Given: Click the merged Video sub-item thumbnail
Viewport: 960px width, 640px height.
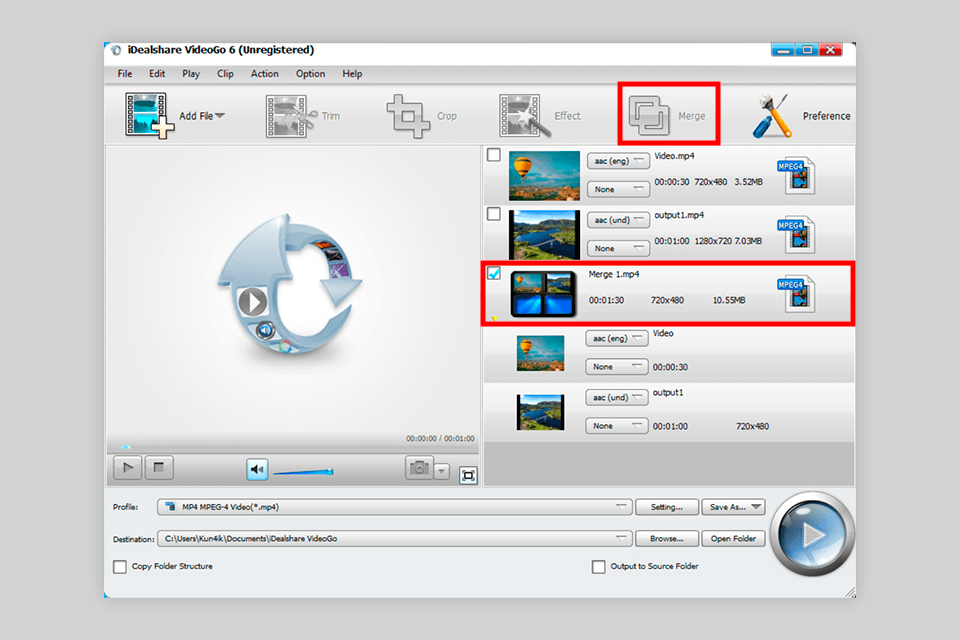Looking at the screenshot, I should [540, 353].
